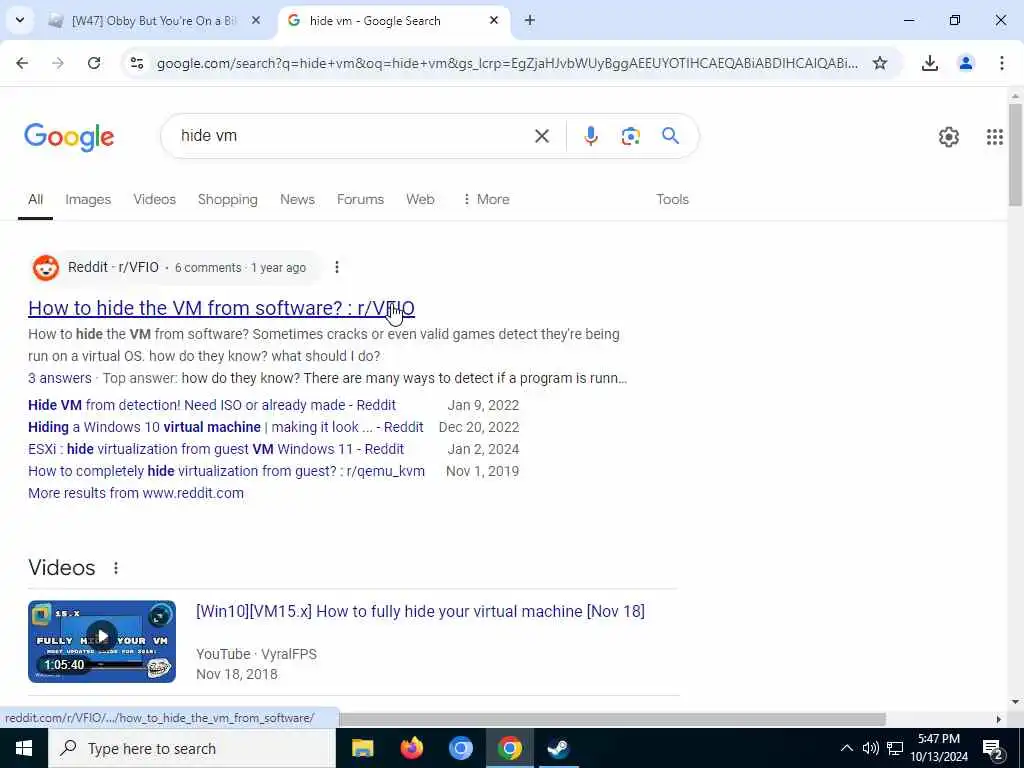1024x768 pixels.
Task: Open Google apps grid
Action: tap(994, 136)
